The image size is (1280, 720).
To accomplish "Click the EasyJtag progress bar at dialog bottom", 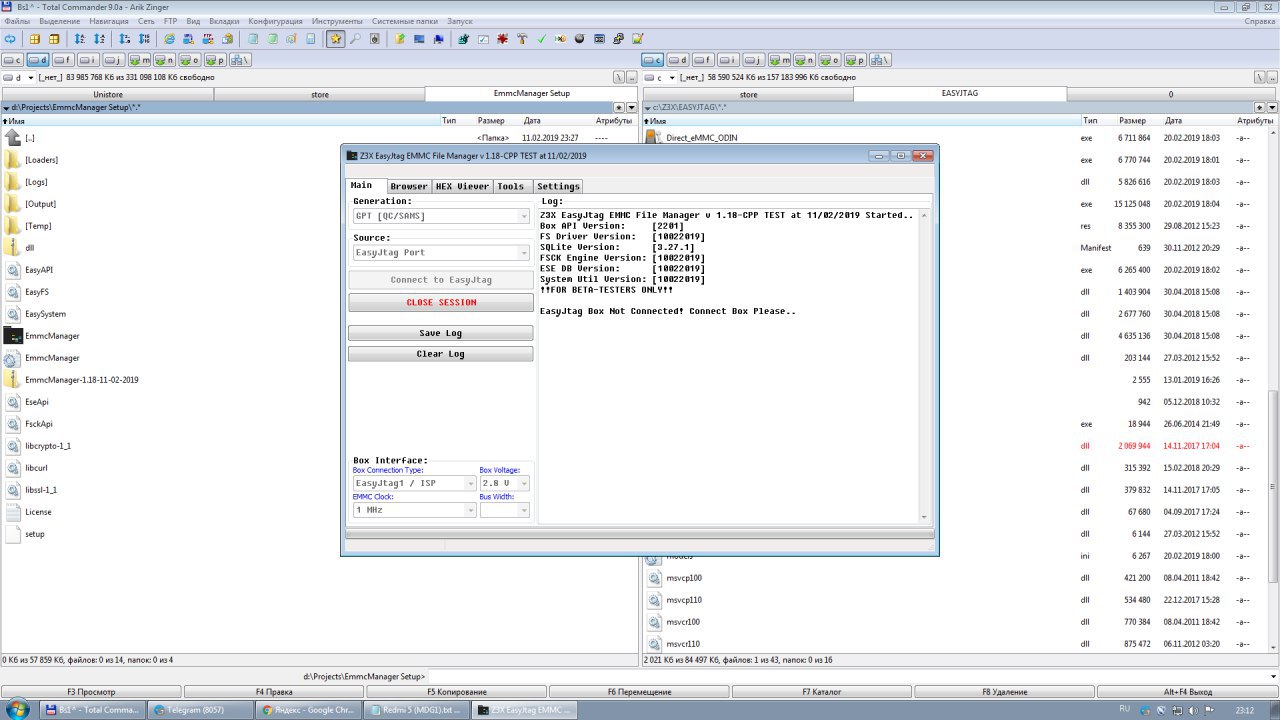I will click(638, 535).
